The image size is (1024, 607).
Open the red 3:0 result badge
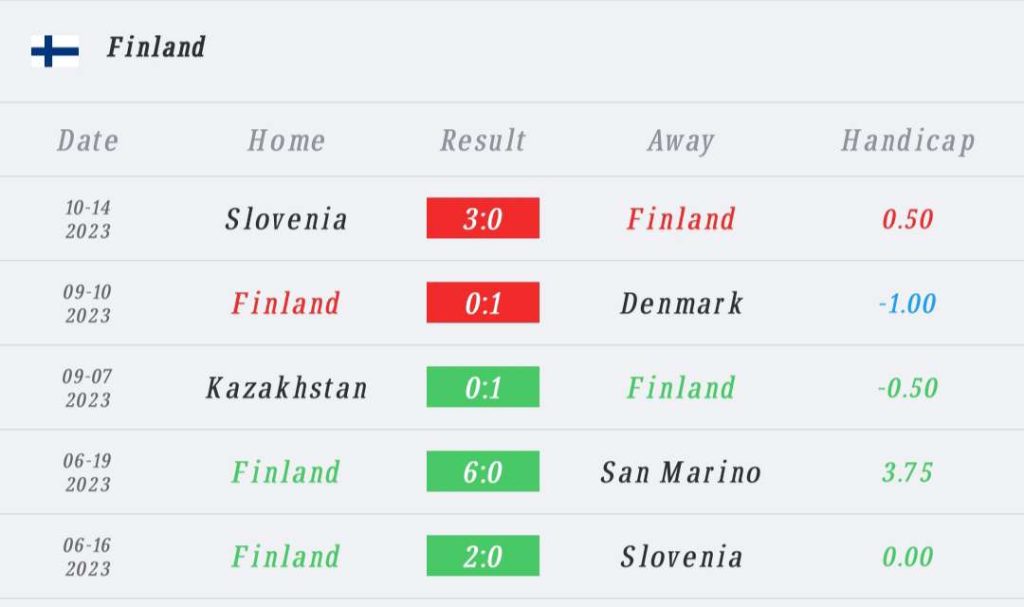[483, 218]
